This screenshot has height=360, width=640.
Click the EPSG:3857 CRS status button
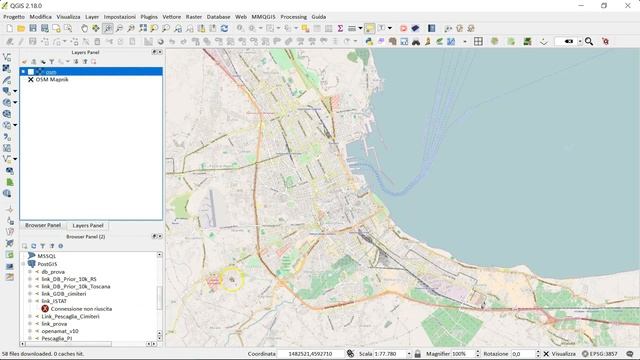[x=600, y=353]
